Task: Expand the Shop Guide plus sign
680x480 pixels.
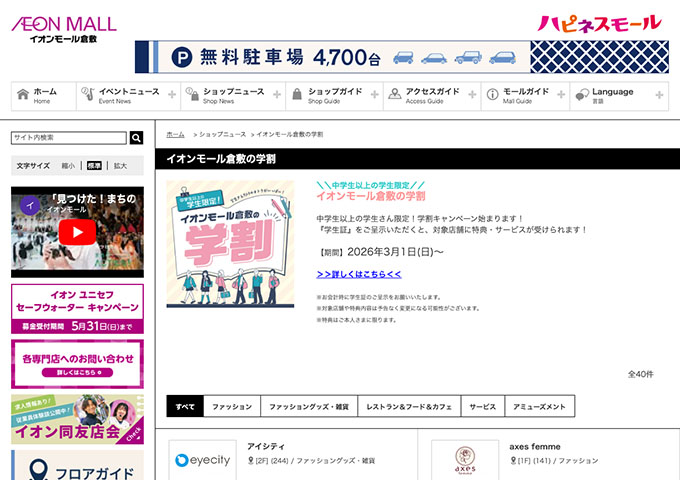Action: tap(373, 96)
